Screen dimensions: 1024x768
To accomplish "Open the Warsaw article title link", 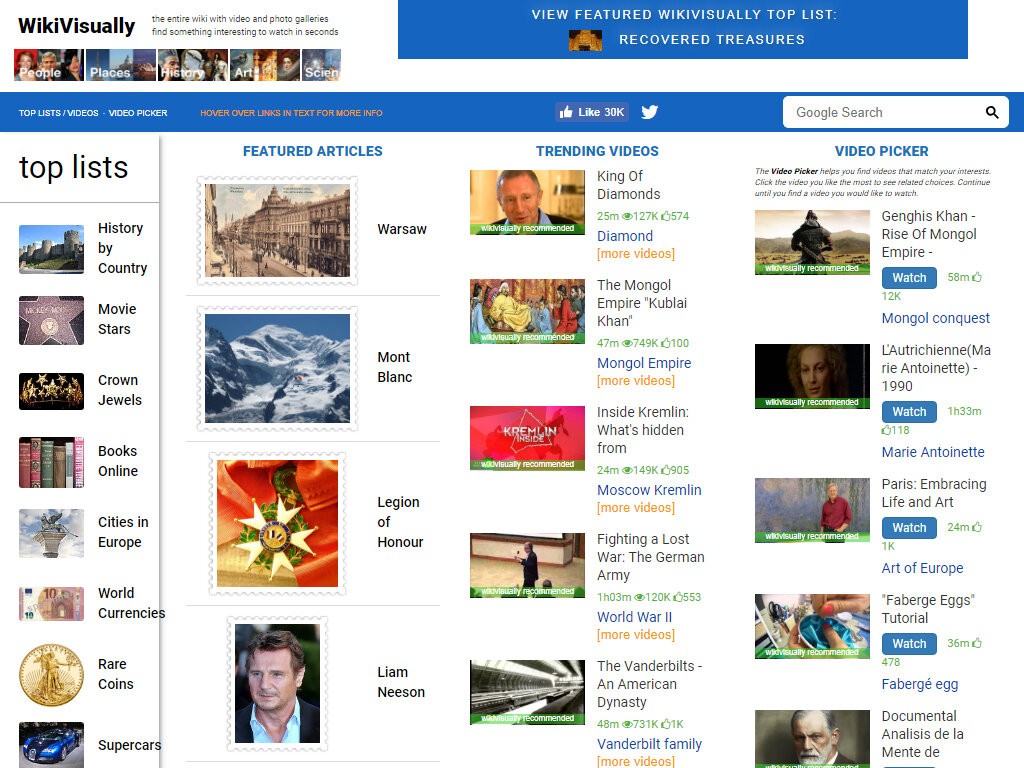I will coord(402,229).
